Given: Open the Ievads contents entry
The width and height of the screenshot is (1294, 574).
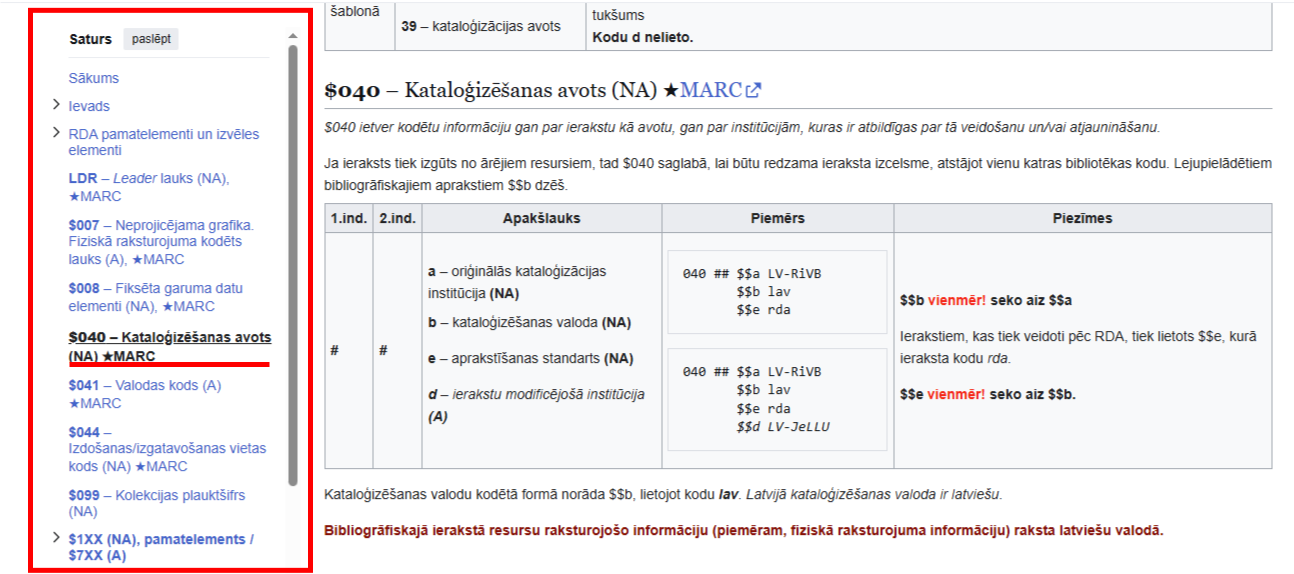Looking at the screenshot, I should [89, 106].
